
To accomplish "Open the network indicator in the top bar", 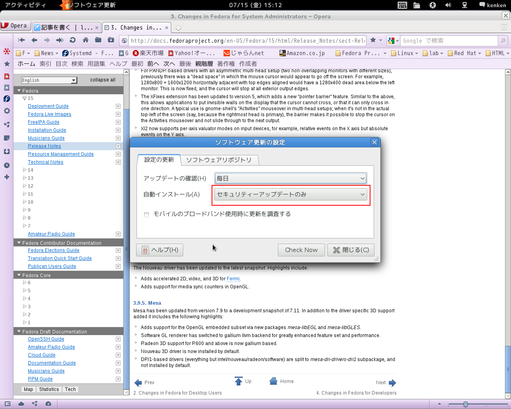I will (464, 5).
